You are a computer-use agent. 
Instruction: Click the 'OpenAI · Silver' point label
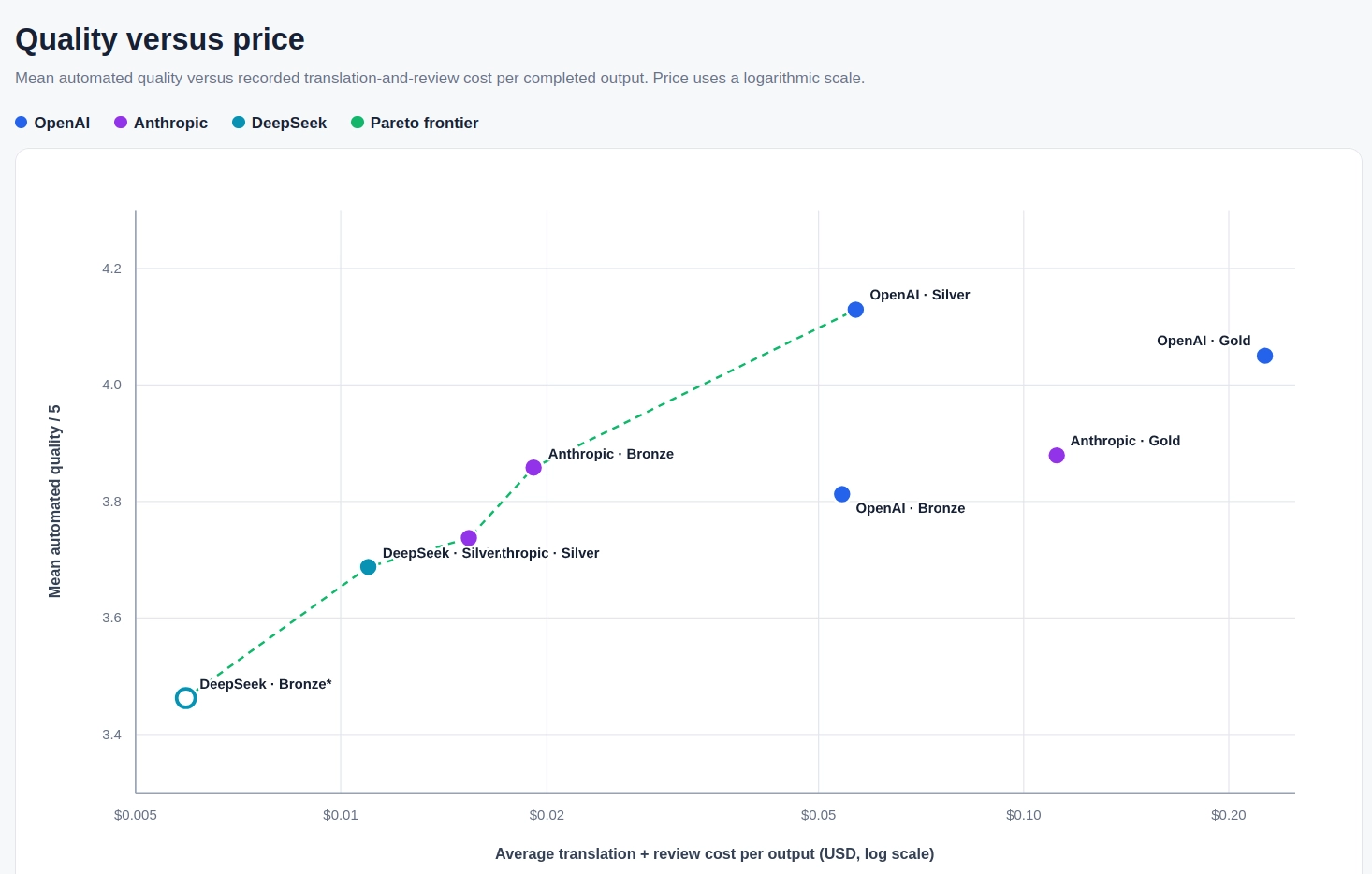tap(920, 295)
